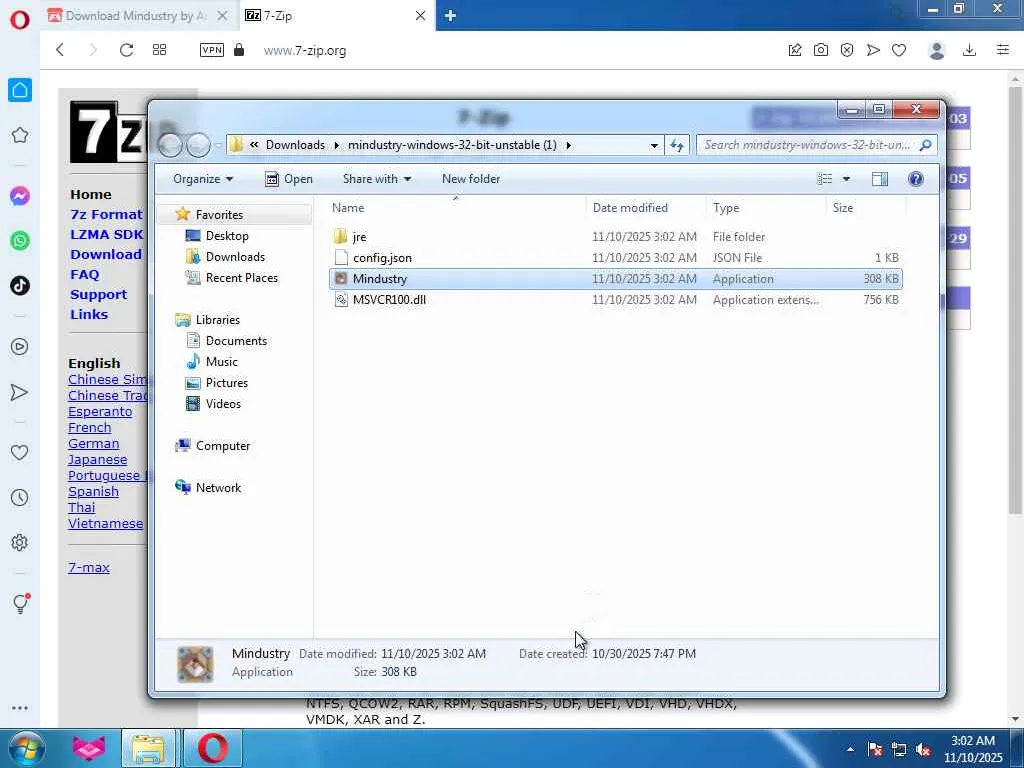The image size is (1024, 768).
Task: Sort files by Size column
Action: point(867,208)
